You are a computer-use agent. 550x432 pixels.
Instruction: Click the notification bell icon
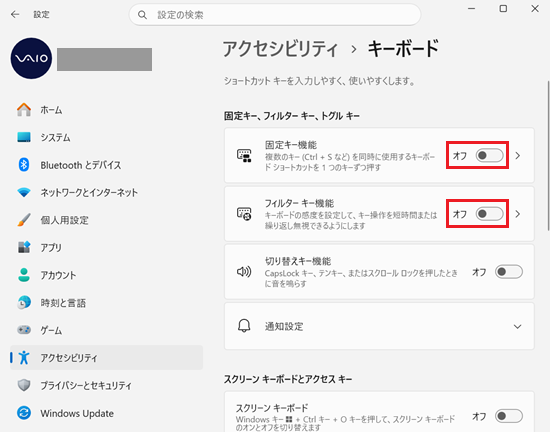244,326
